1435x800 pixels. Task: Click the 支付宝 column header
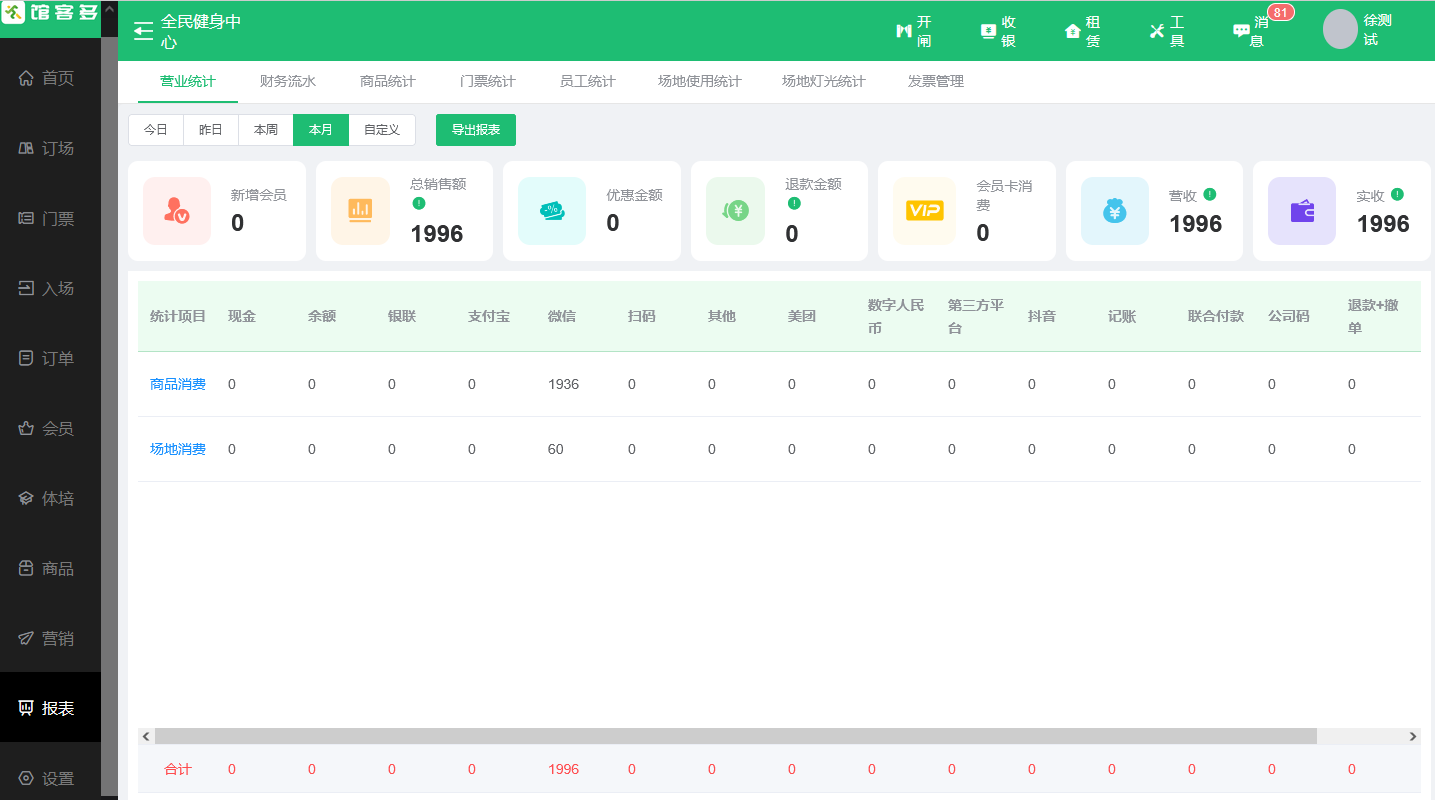click(x=489, y=316)
